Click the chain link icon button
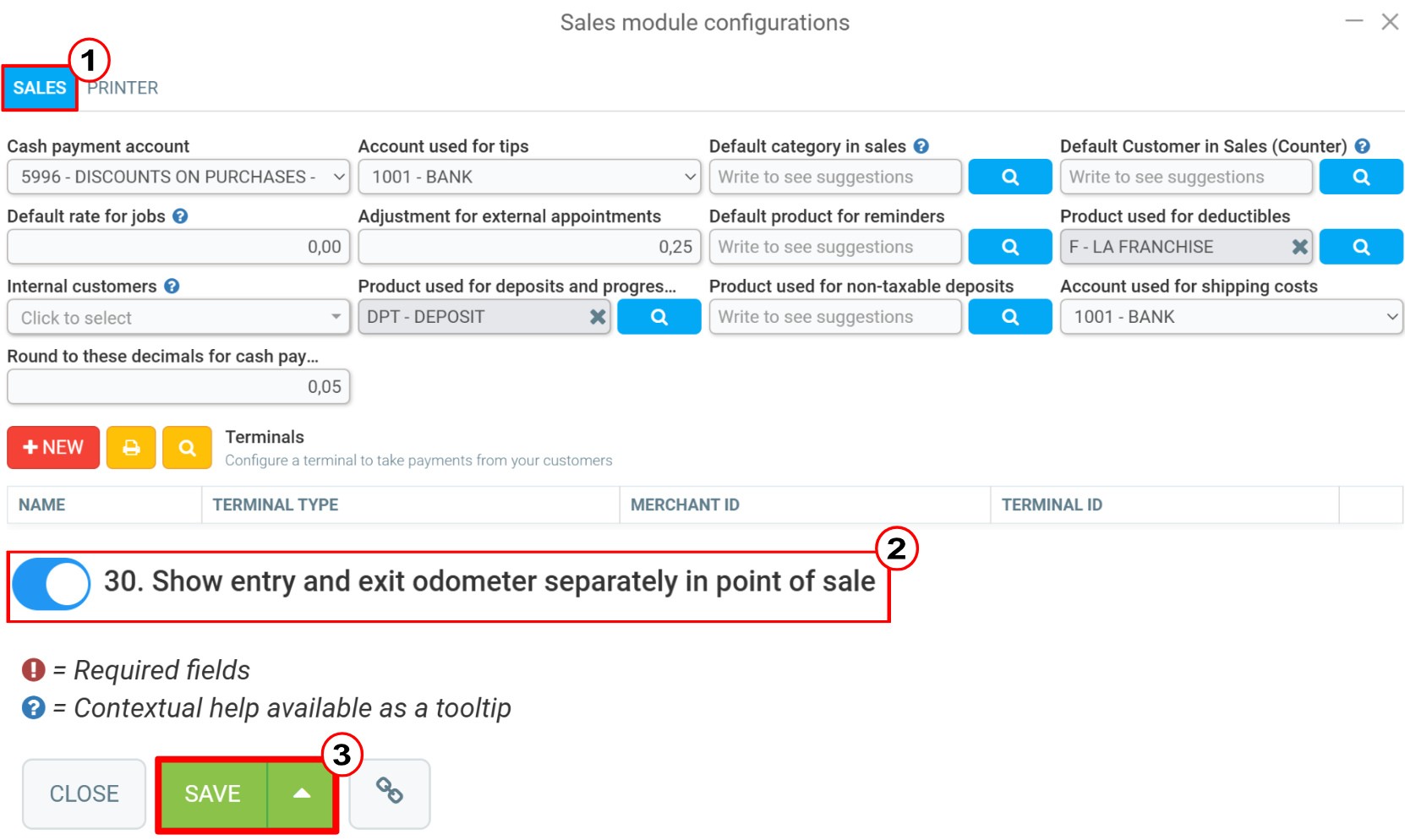 390,793
